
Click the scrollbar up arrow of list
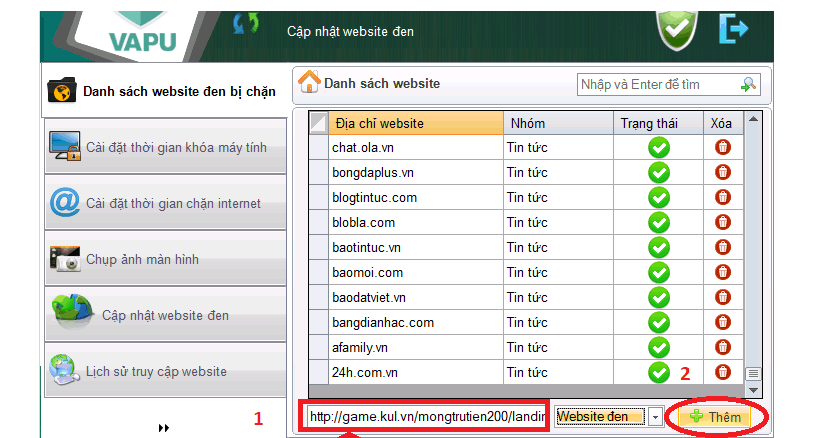(x=753, y=119)
